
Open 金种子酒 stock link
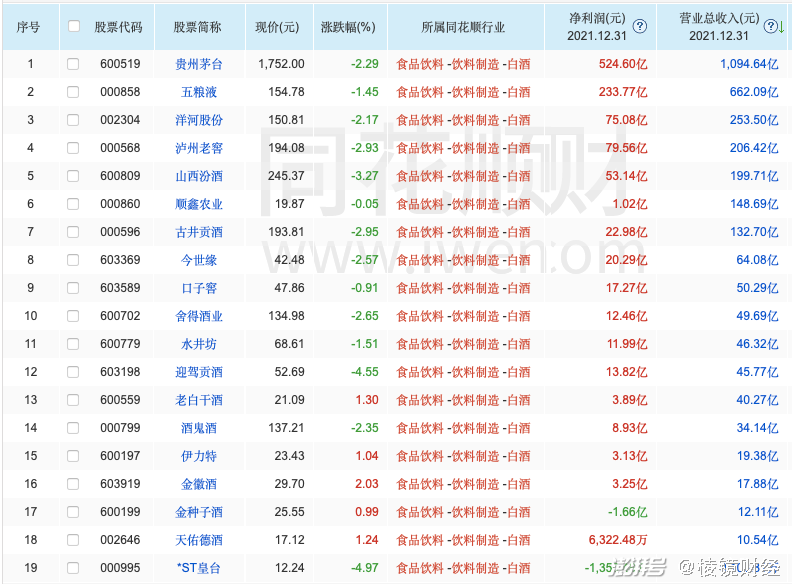coord(199,512)
